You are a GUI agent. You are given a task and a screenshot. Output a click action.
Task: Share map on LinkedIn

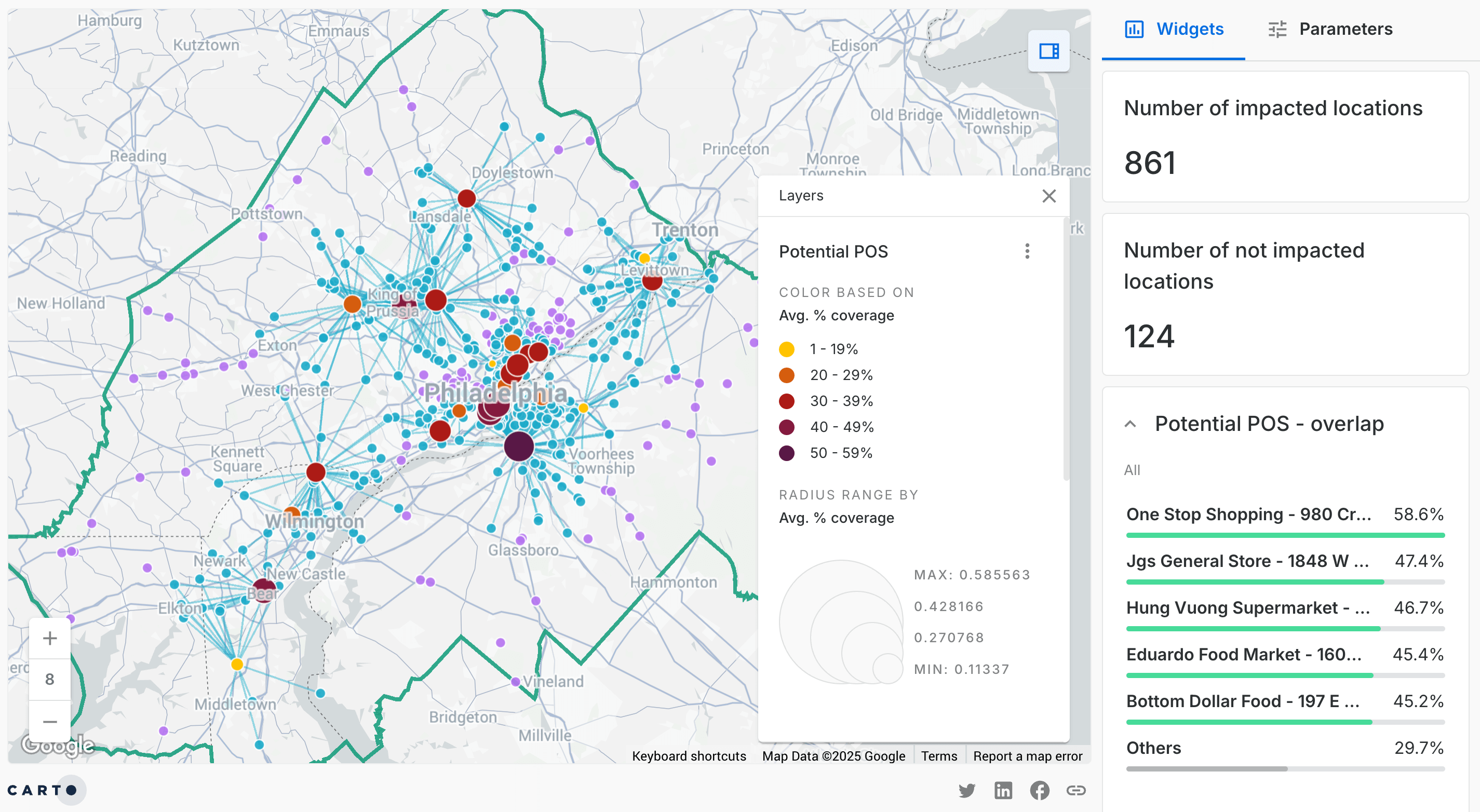coord(1003,790)
